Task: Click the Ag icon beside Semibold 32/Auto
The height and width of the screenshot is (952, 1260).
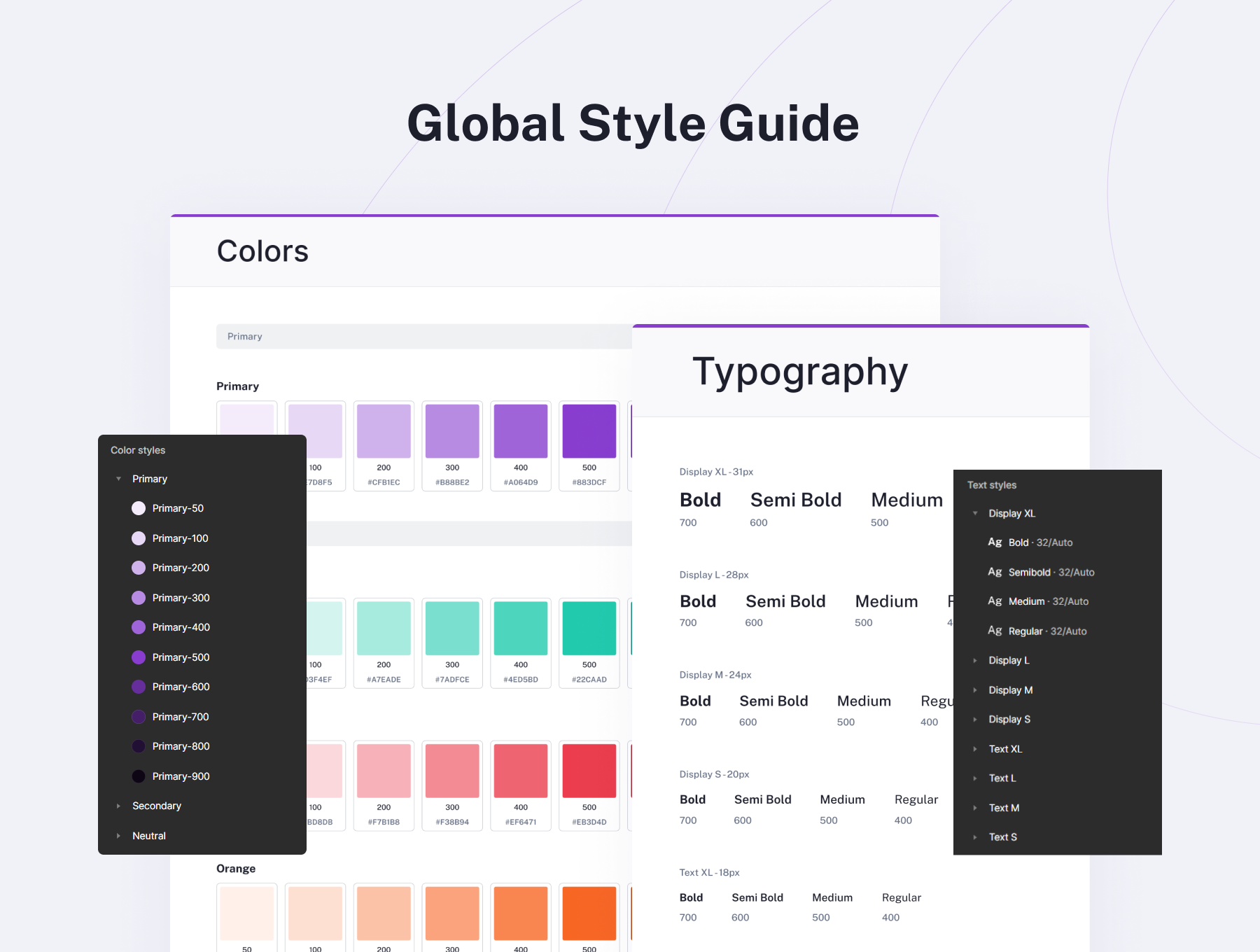Action: 995,572
